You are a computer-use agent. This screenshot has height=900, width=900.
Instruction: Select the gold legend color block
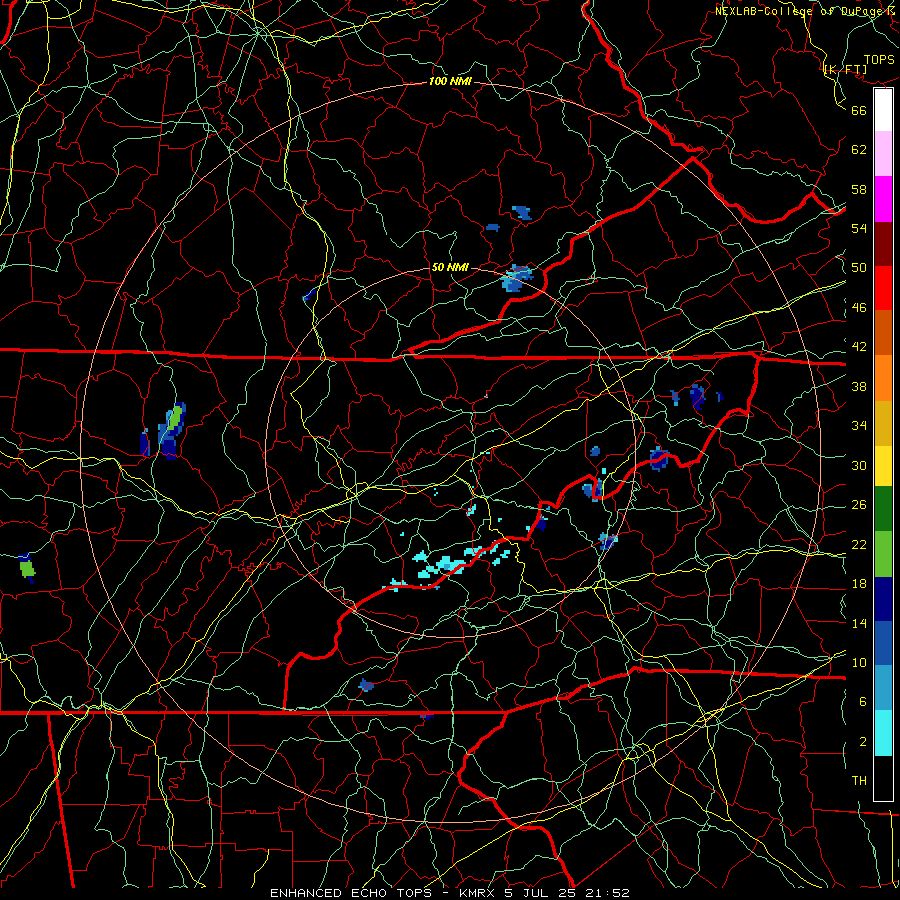point(883,422)
